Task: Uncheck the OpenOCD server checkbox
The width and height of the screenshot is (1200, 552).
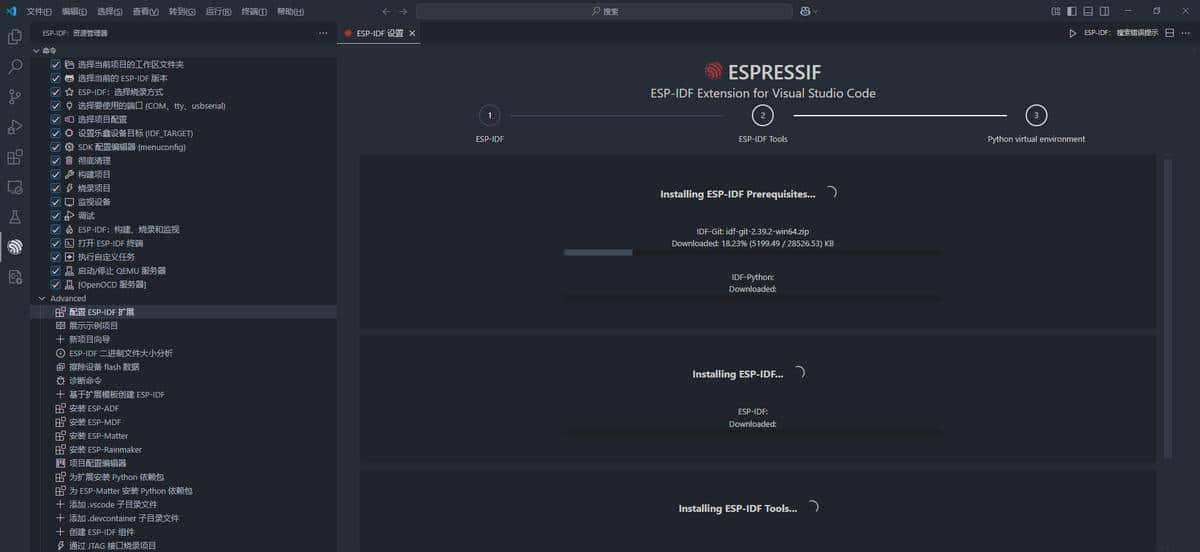Action: tap(56, 285)
